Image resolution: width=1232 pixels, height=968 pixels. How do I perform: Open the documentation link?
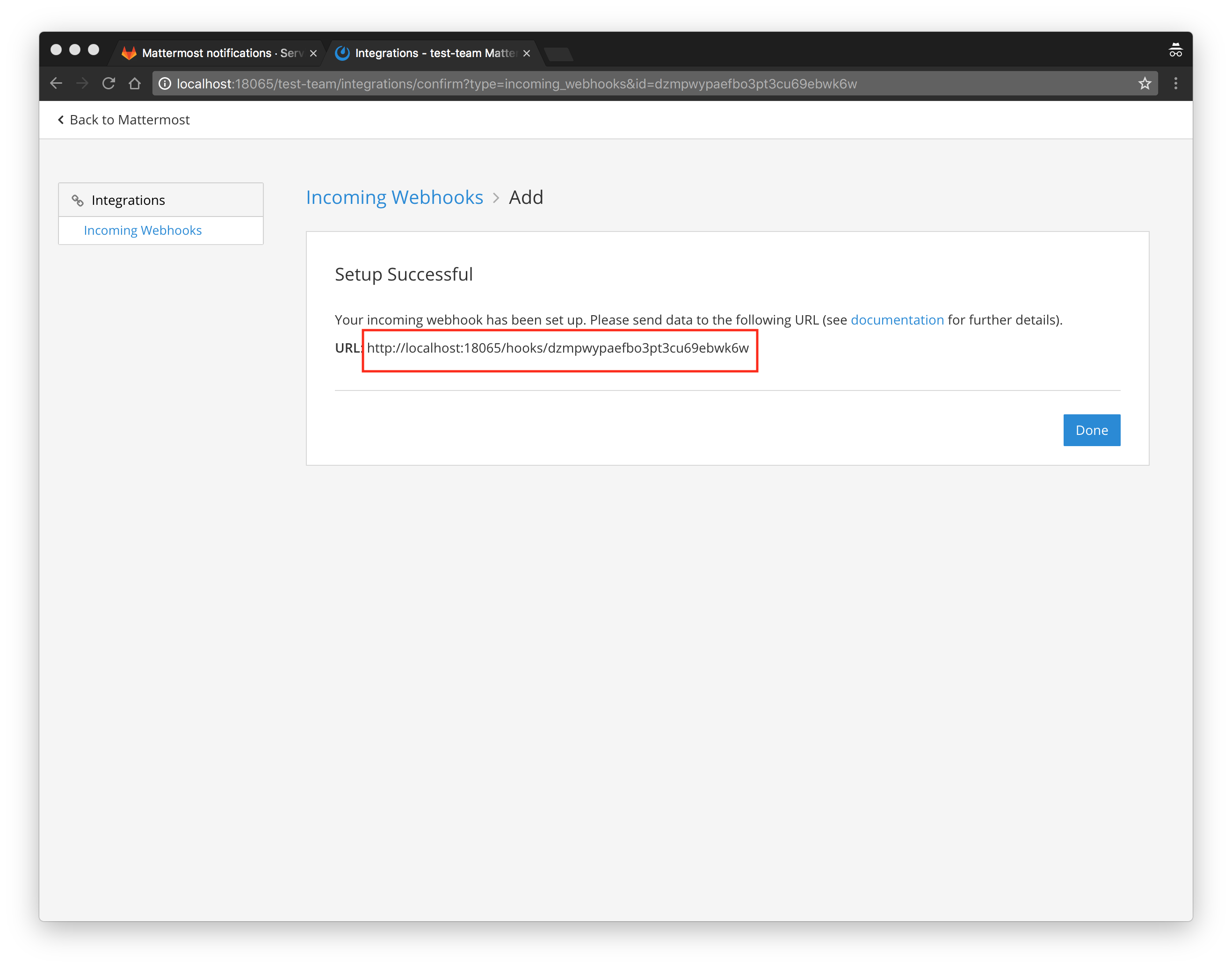pyautogui.click(x=897, y=320)
